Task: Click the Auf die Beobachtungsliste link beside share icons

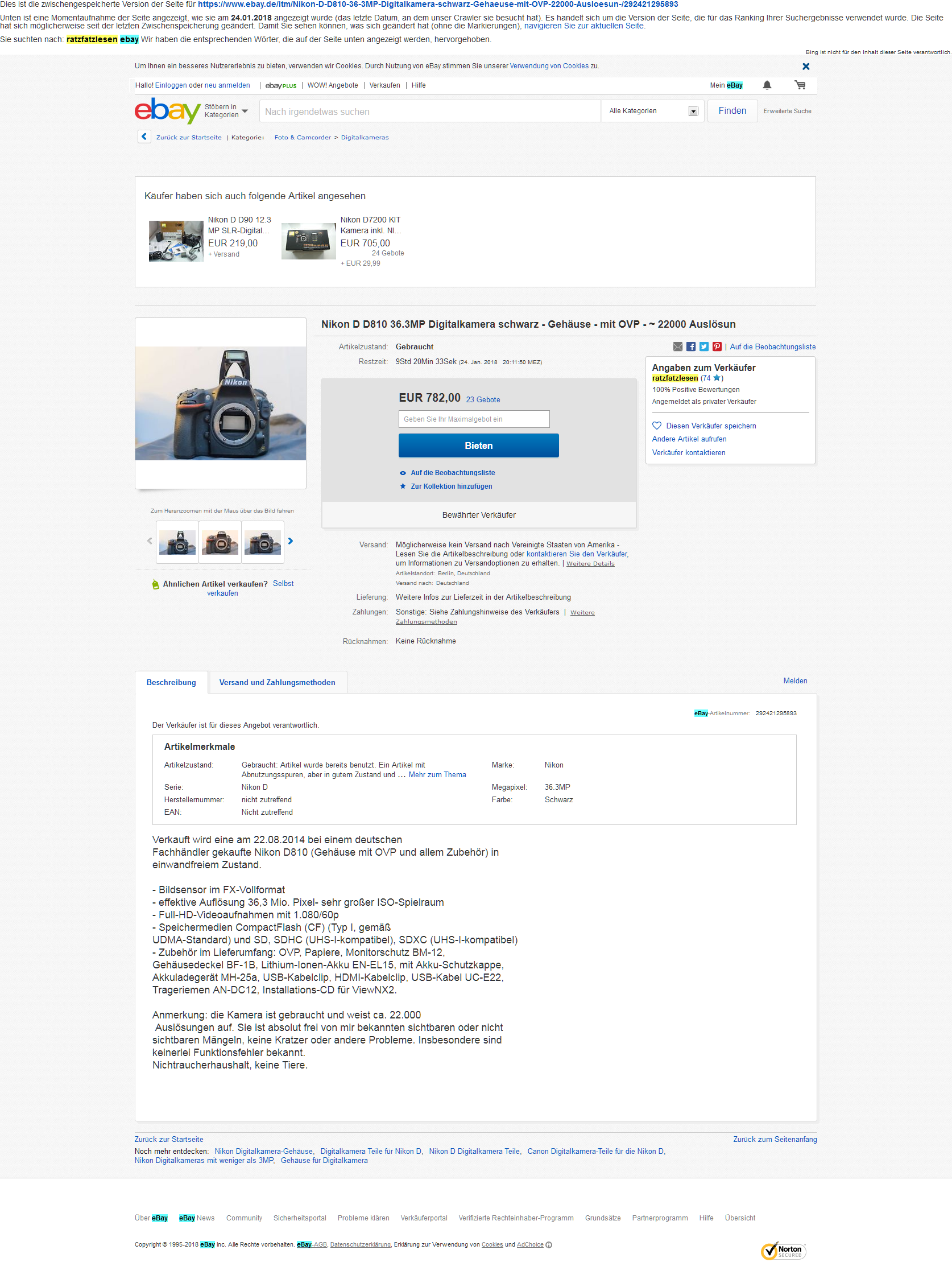Action: pos(772,347)
